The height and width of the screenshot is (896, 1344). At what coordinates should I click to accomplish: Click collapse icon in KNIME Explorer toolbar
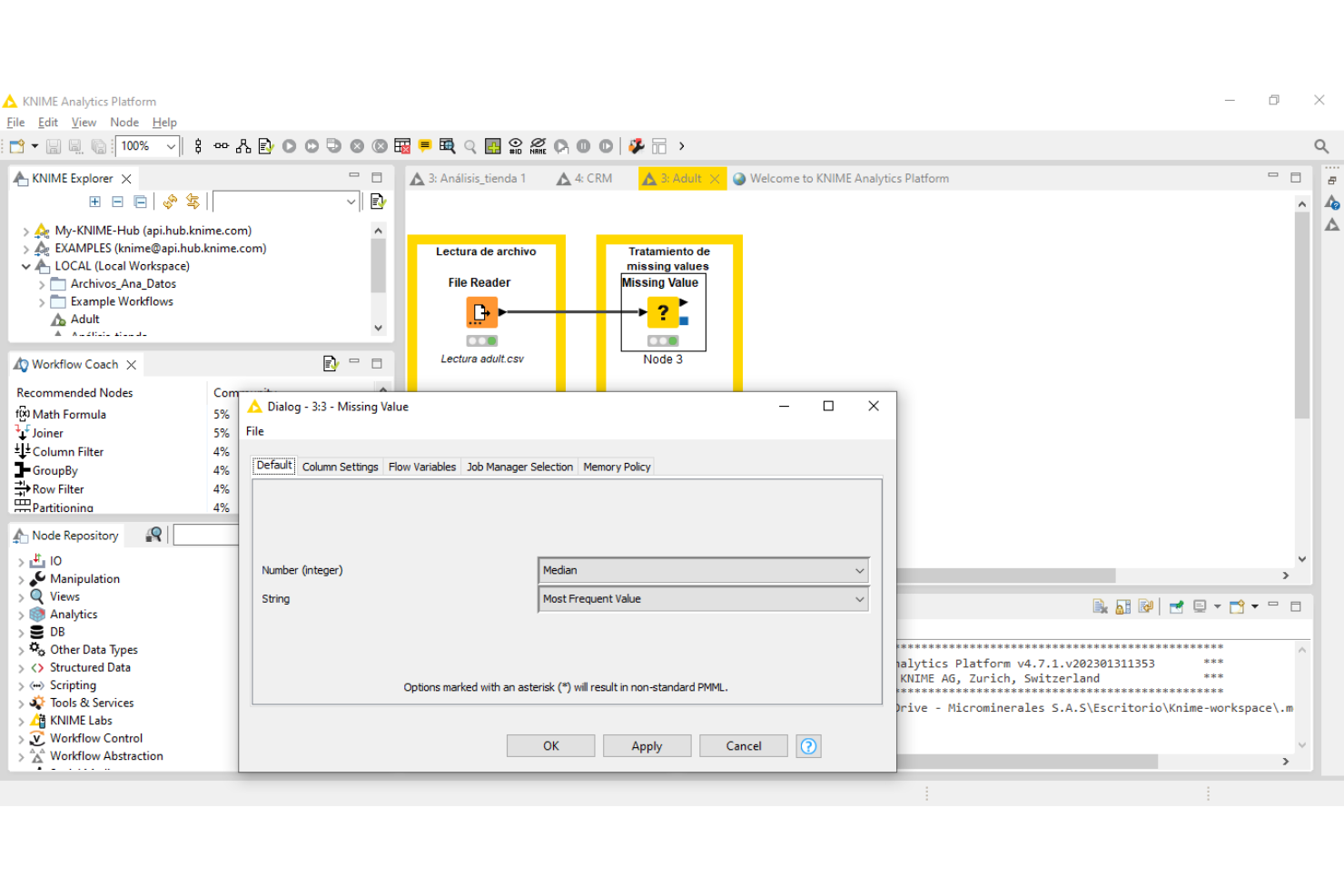pos(117,202)
